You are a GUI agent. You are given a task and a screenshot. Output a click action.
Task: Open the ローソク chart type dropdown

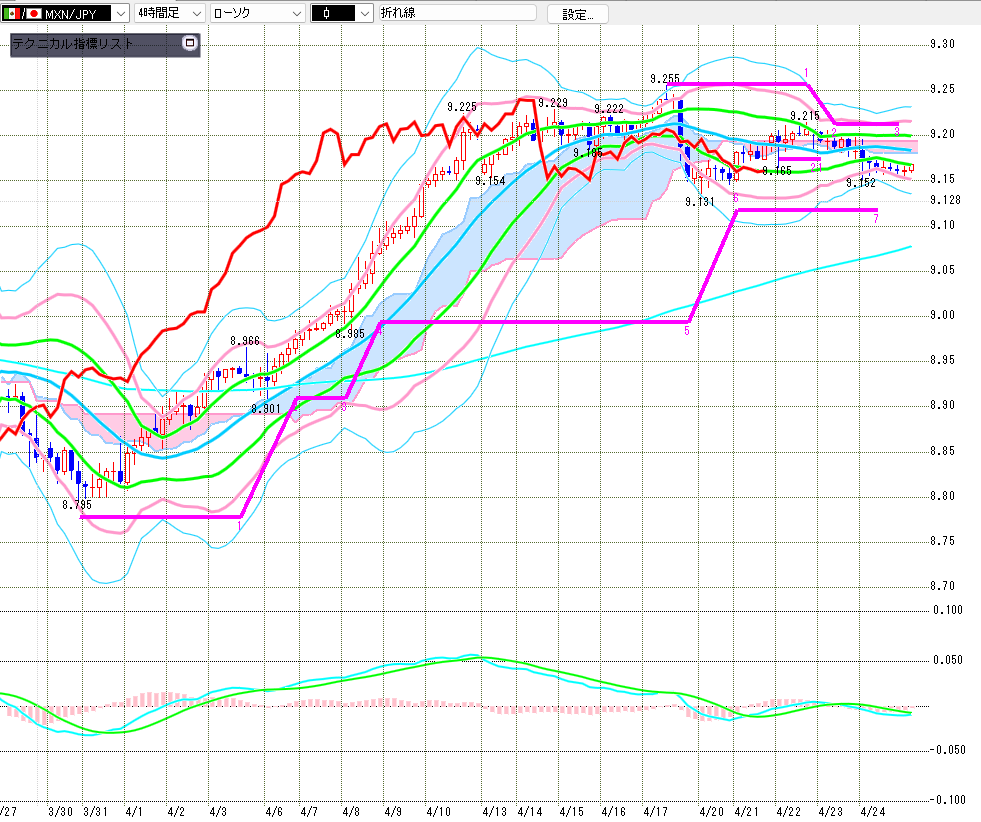(296, 14)
